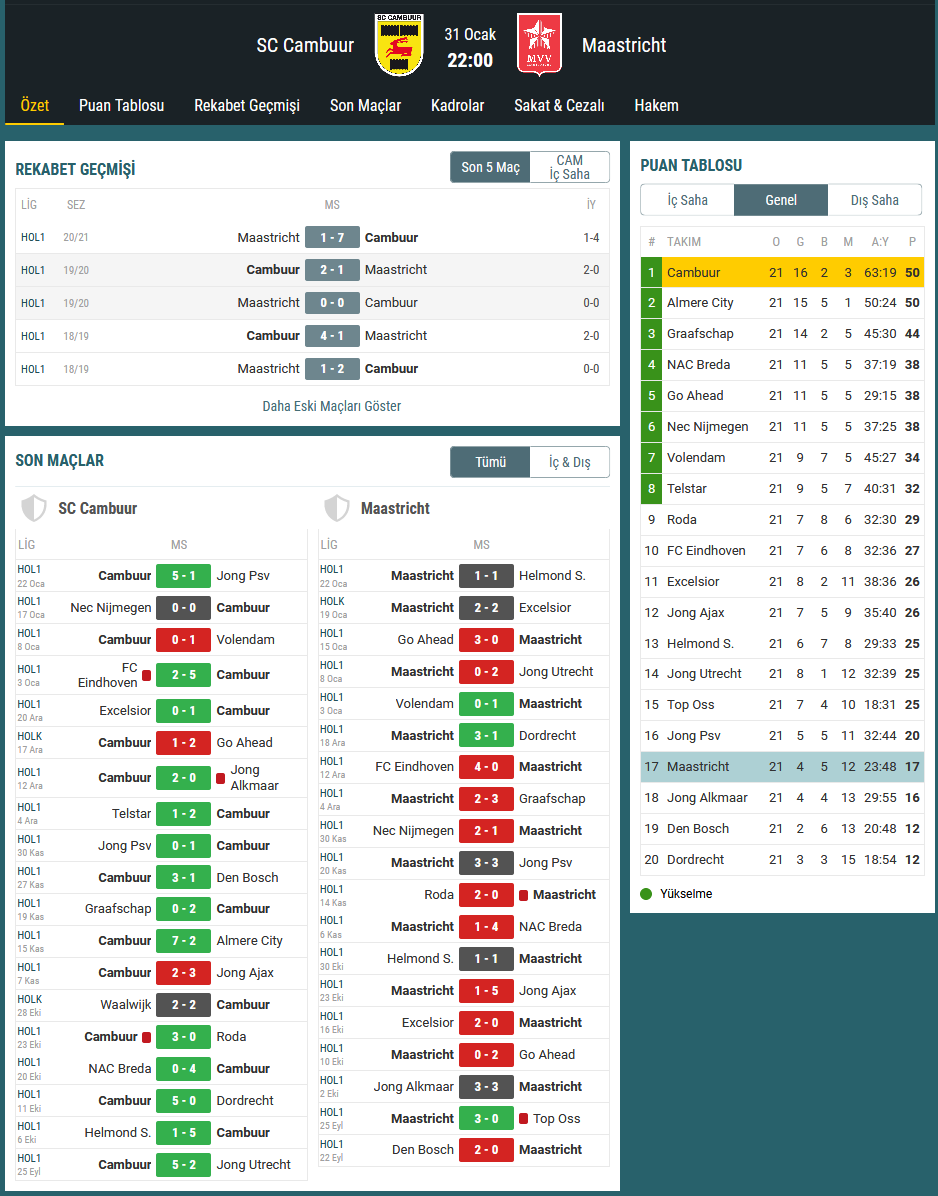The height and width of the screenshot is (1196, 938).
Task: Click the 3 - 0 Maastricht vs Top Oss score
Action: click(x=486, y=1119)
